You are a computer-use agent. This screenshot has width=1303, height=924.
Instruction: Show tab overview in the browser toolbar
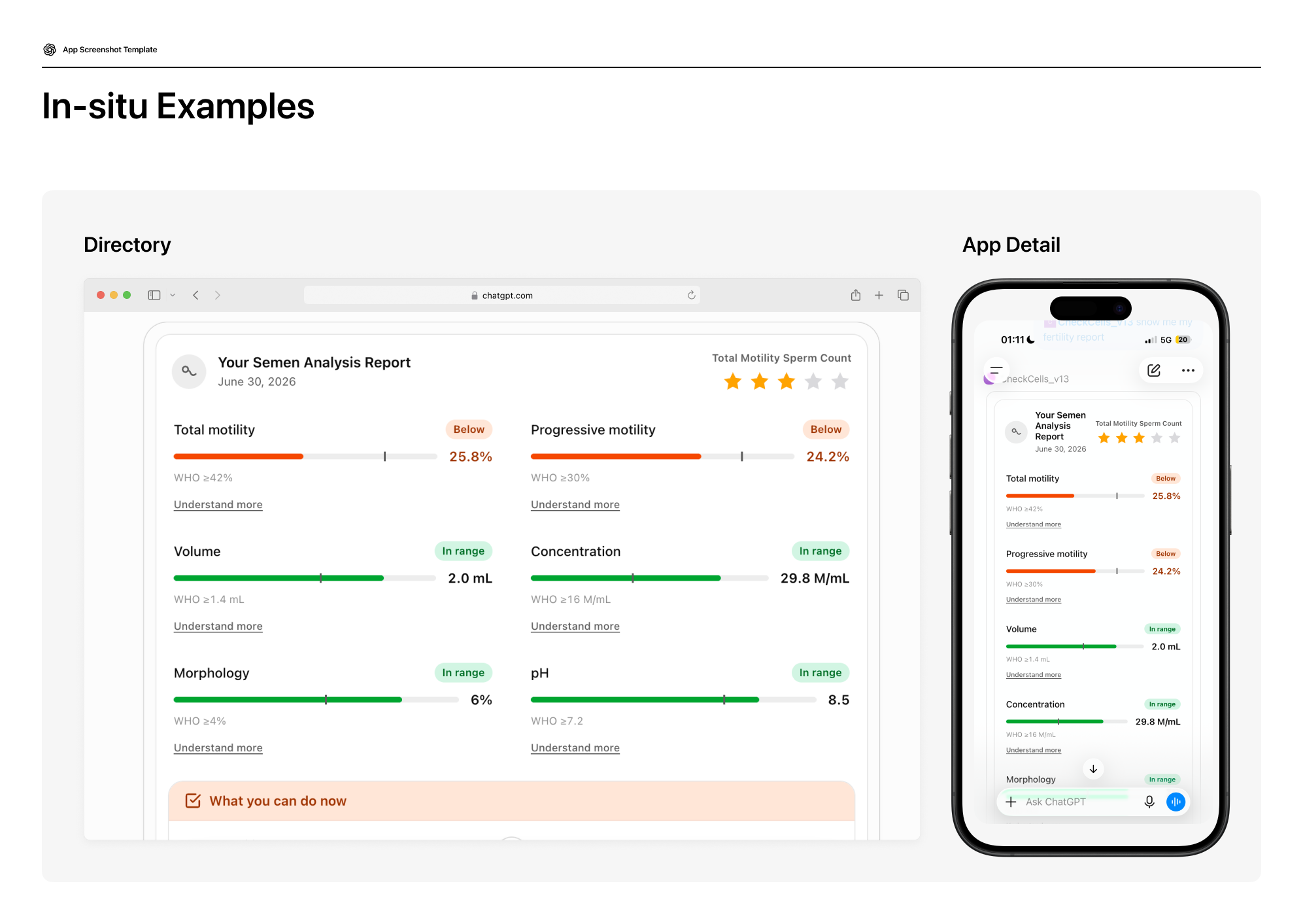click(x=904, y=295)
